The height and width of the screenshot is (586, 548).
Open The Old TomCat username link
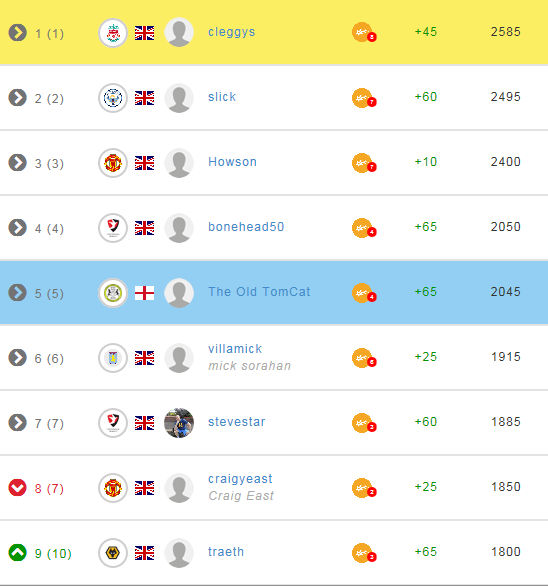click(x=259, y=292)
